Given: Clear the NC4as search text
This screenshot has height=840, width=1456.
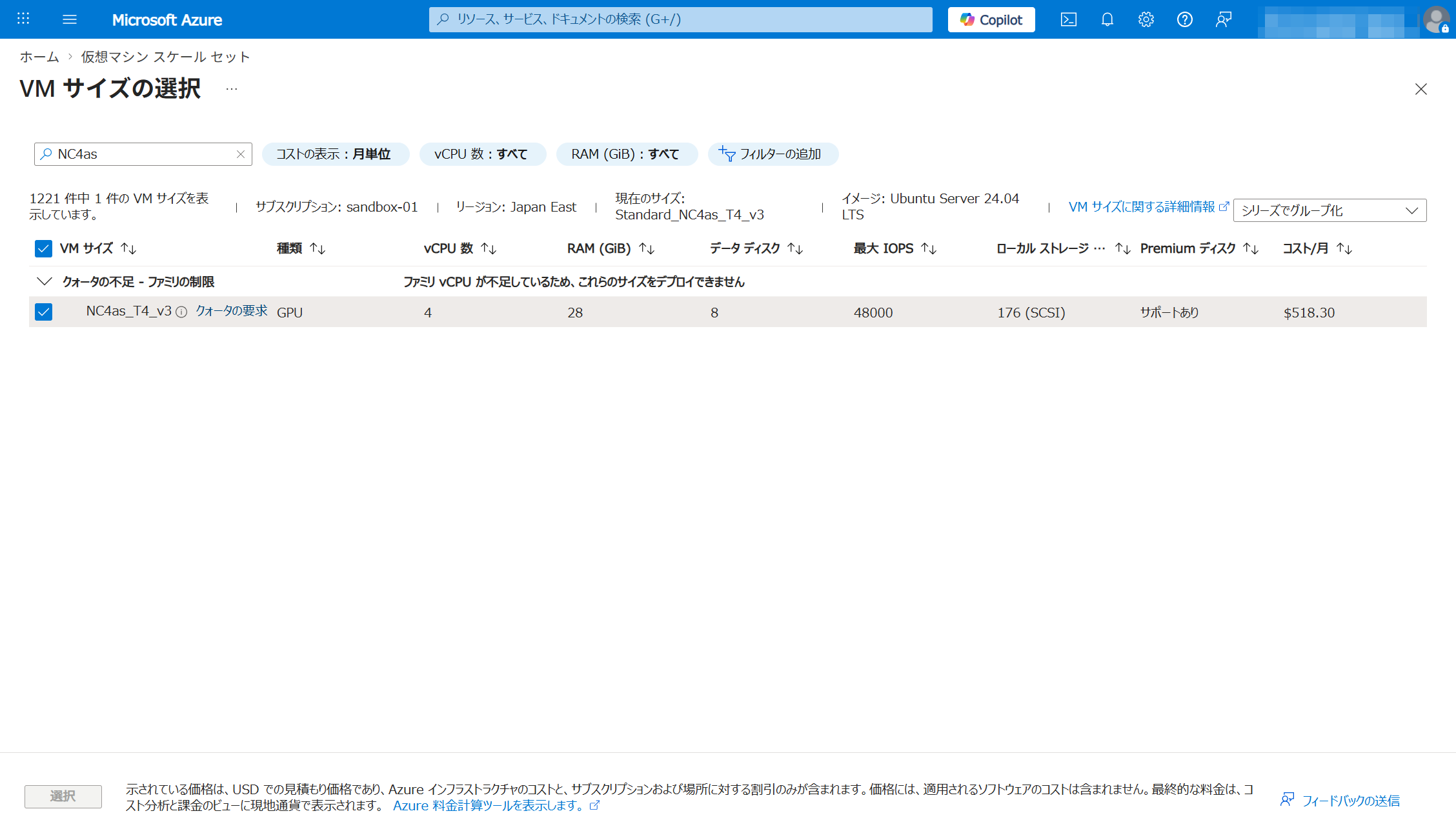Looking at the screenshot, I should [x=241, y=154].
